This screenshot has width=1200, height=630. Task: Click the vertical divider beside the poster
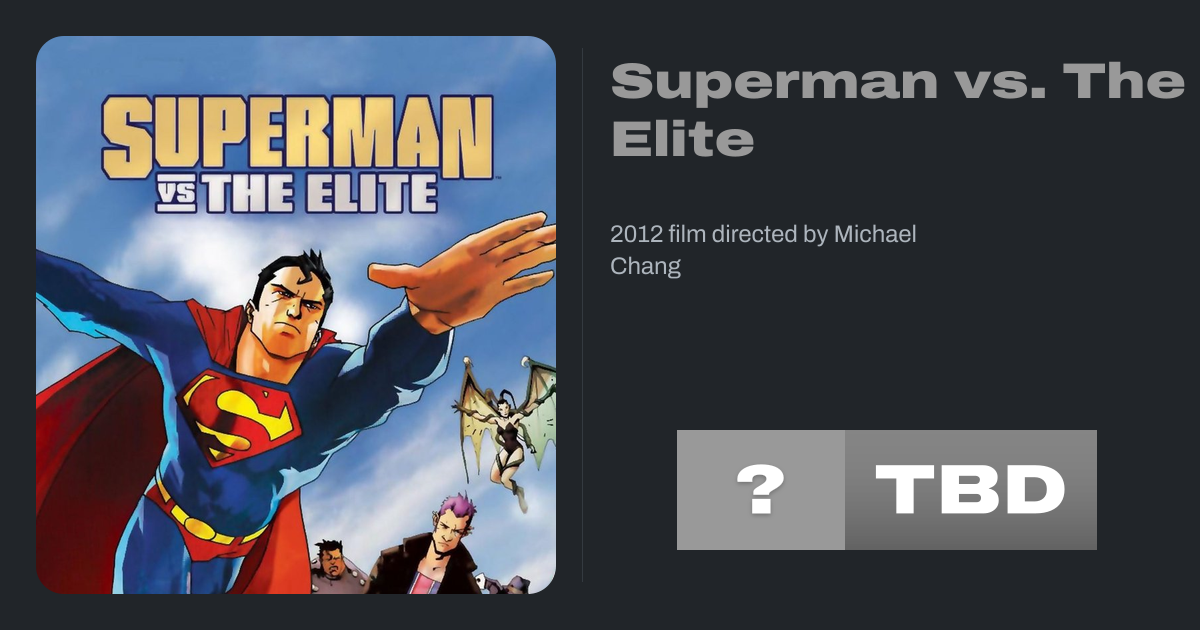point(583,314)
